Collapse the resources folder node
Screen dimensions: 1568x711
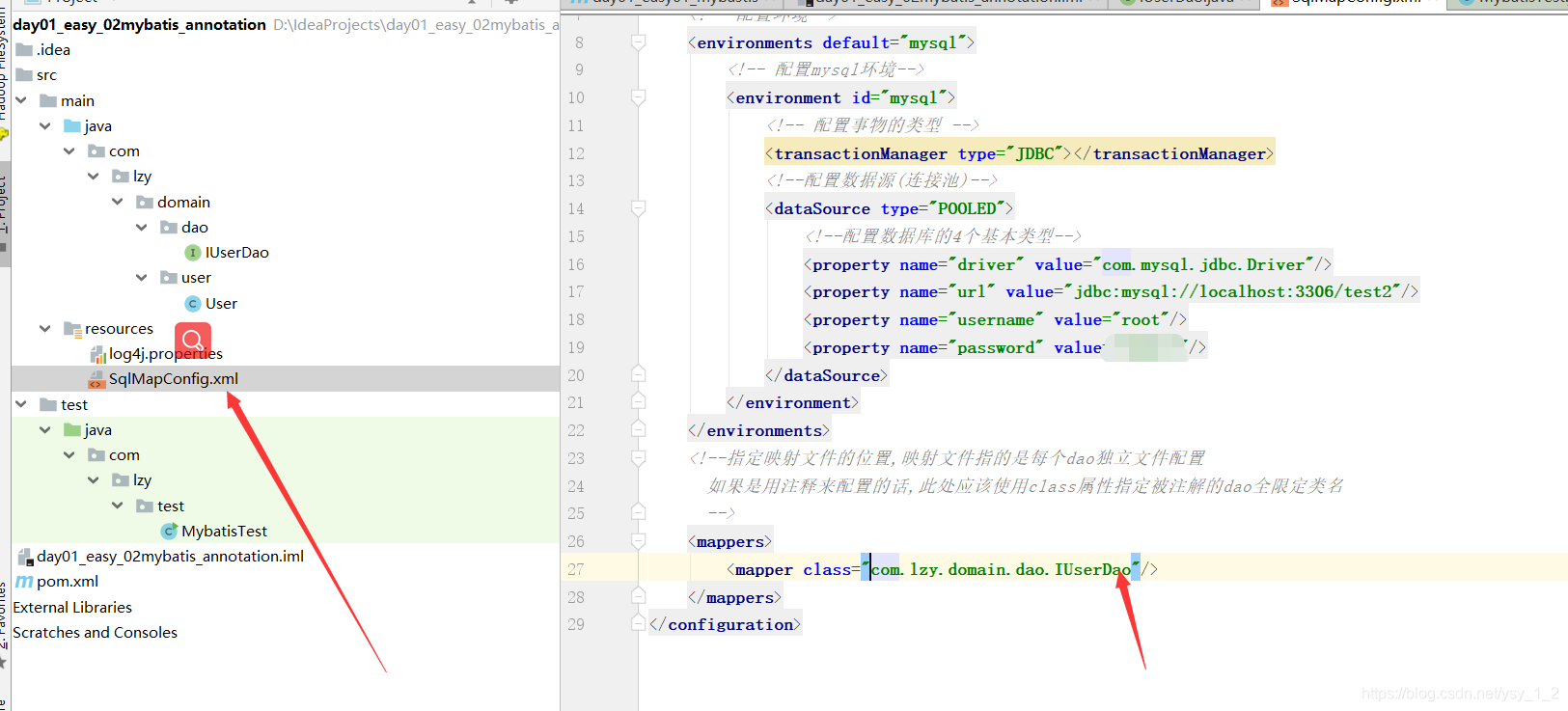coord(45,328)
